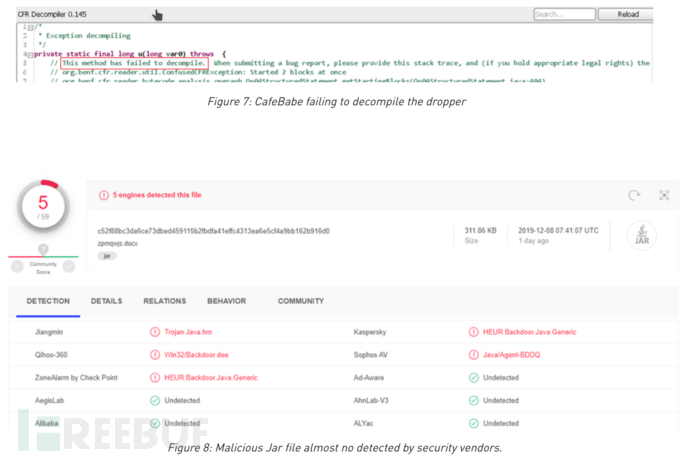Click the Reload button in CFR Decompiler
This screenshot has height=458, width=690.
(x=626, y=14)
